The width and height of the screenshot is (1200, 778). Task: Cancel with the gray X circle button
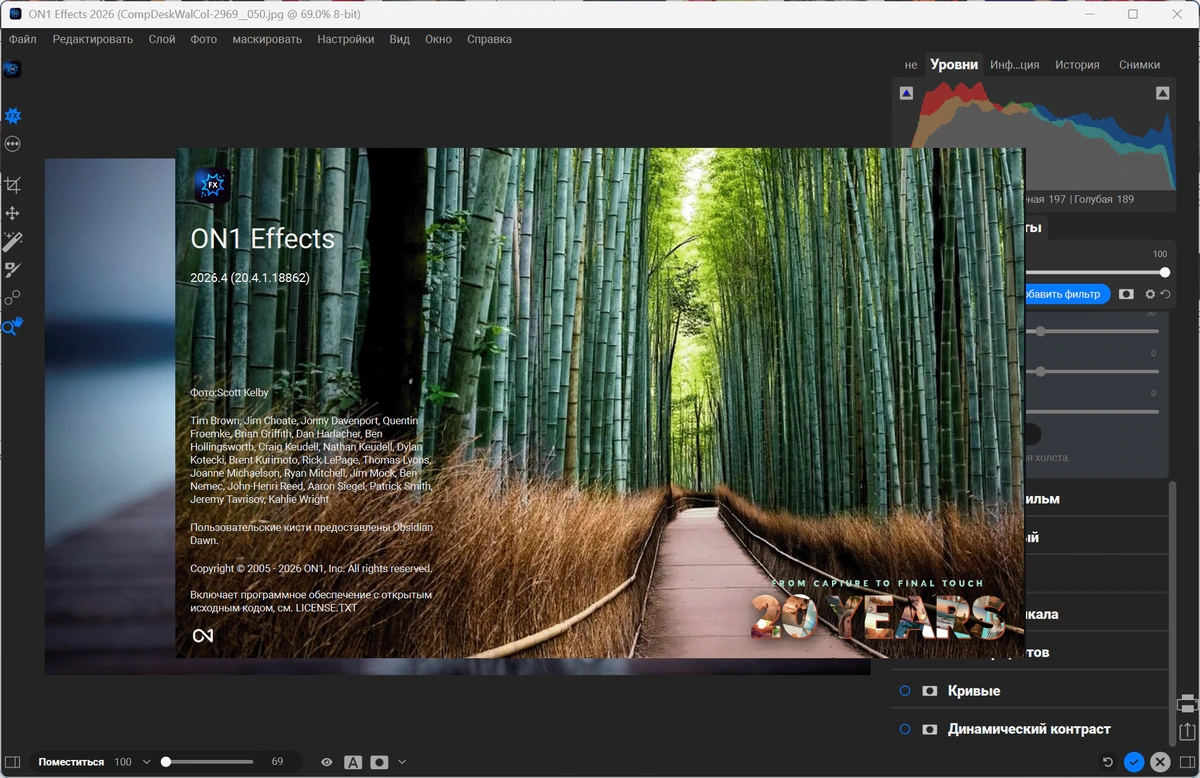(1160, 762)
